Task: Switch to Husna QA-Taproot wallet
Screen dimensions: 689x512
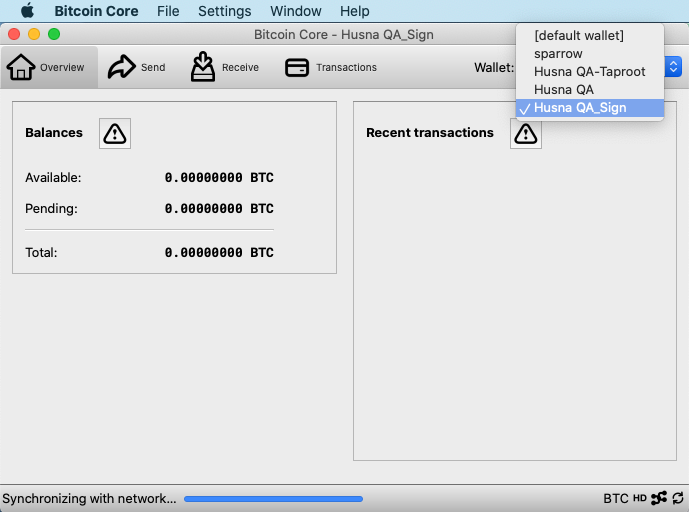Action: (x=590, y=72)
